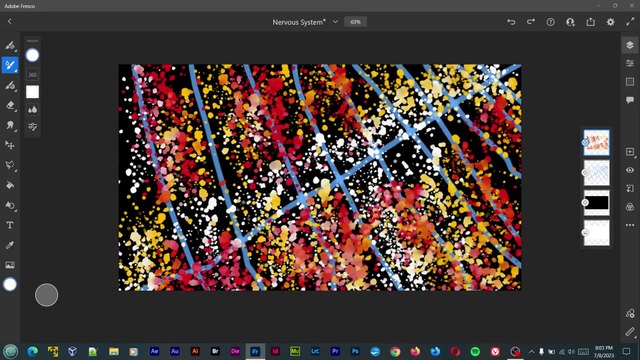Open the Windows notification center
The width and height of the screenshot is (640, 360).
[x=627, y=351]
